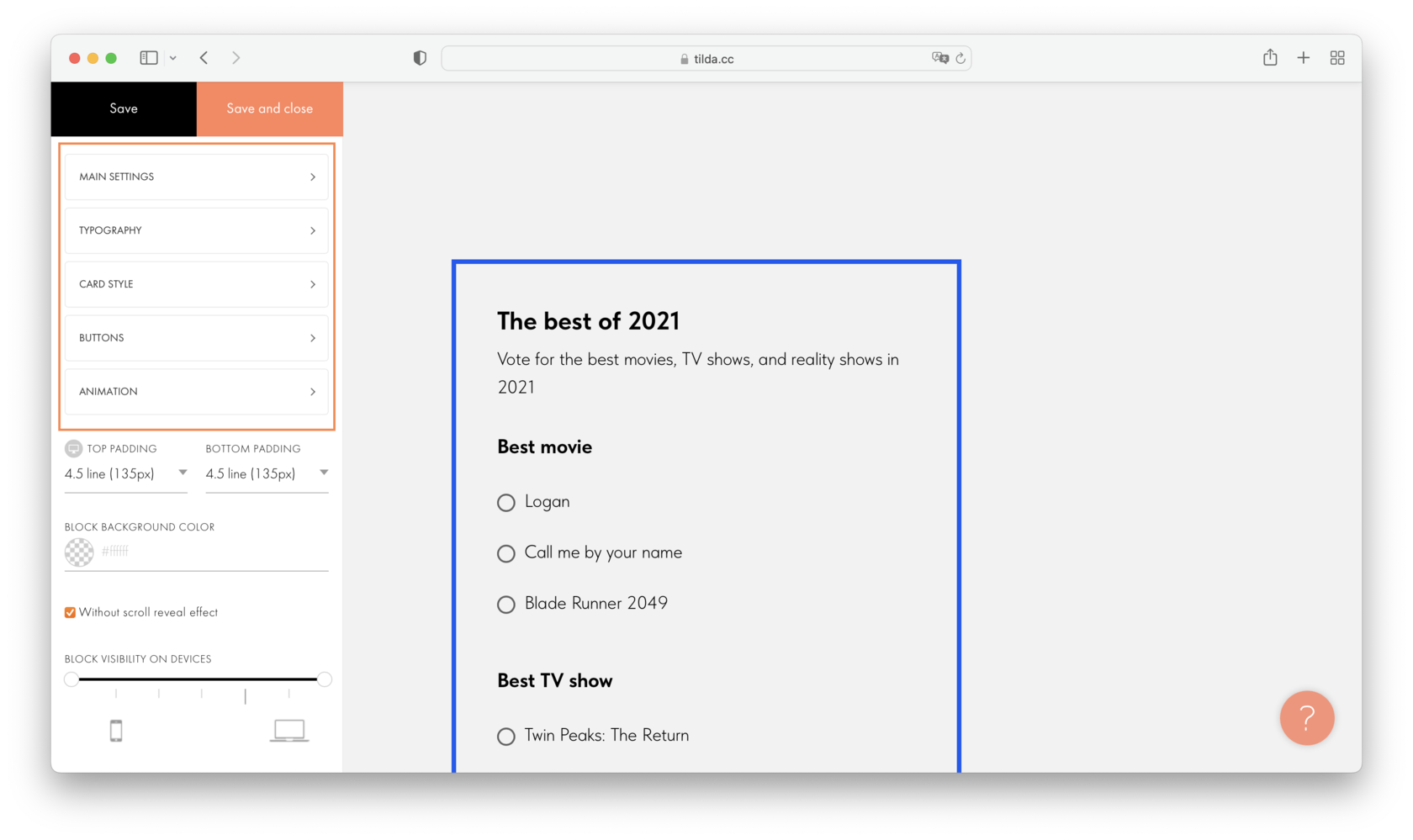Go forward with the browser forward arrow
The width and height of the screenshot is (1413, 840).
coord(236,58)
